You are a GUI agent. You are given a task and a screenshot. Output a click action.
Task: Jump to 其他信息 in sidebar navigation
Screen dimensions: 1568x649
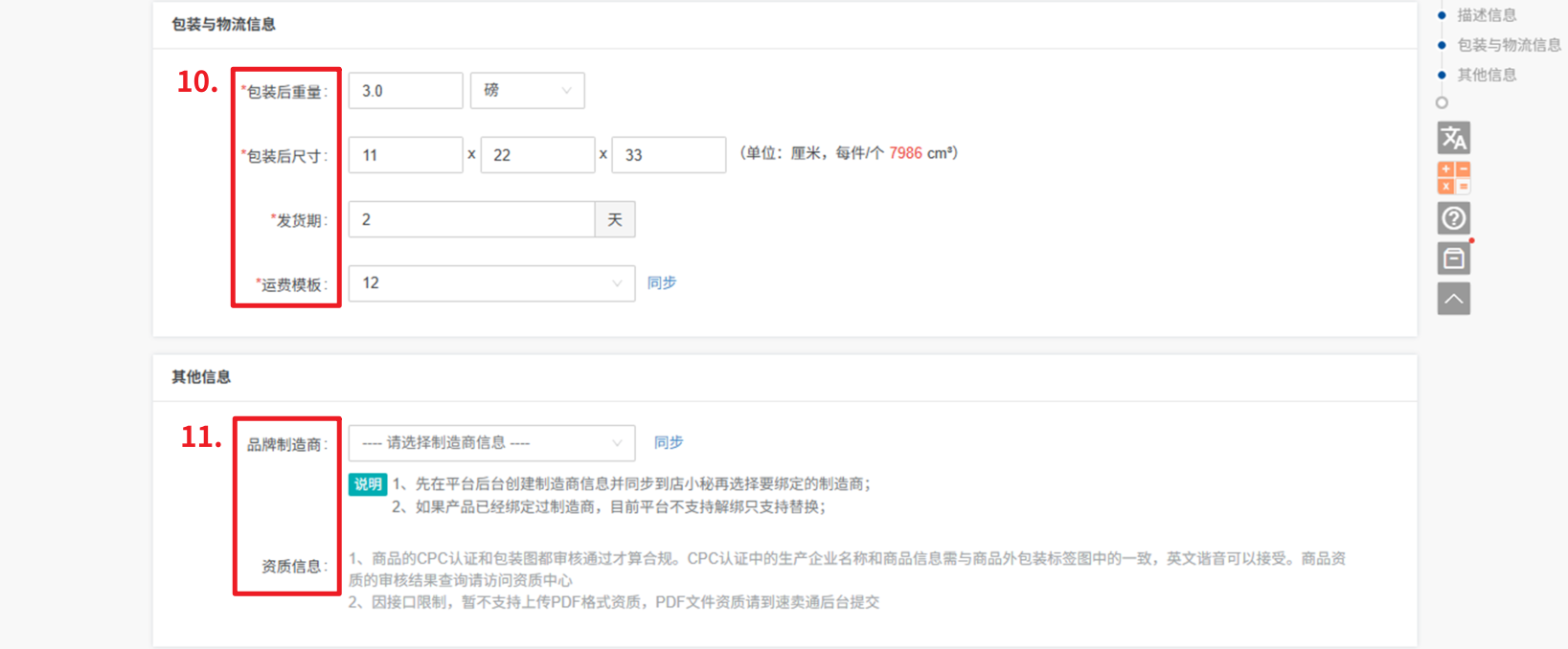(1486, 75)
